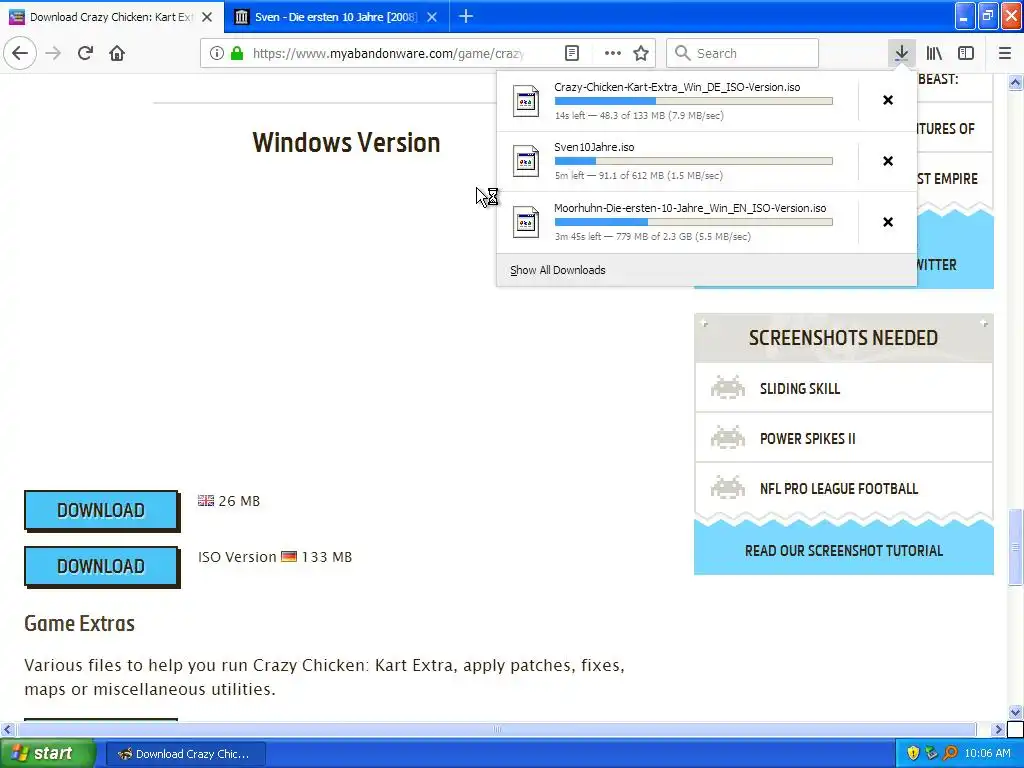The height and width of the screenshot is (768, 1024).
Task: Bookmark this page with the star
Action: tap(641, 53)
